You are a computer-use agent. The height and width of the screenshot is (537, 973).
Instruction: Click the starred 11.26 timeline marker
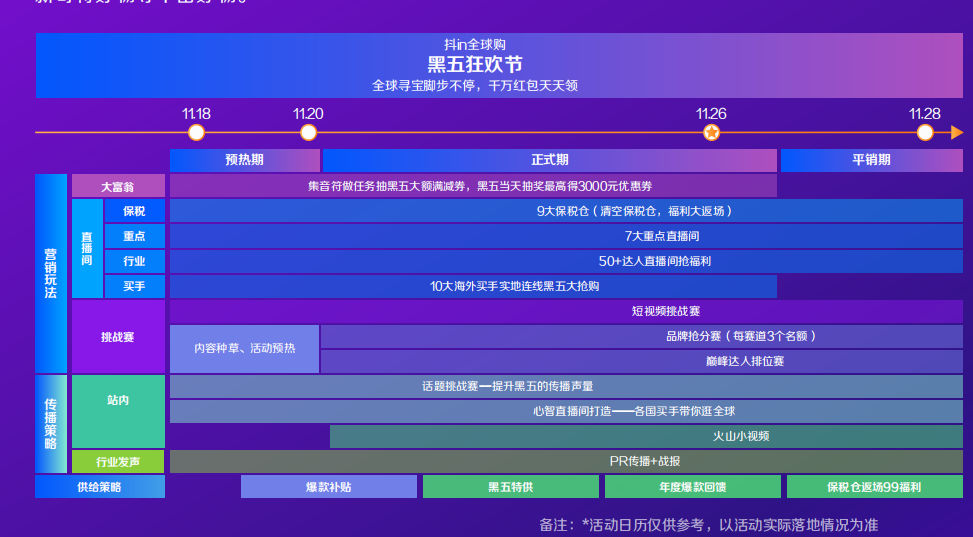pyautogui.click(x=712, y=133)
